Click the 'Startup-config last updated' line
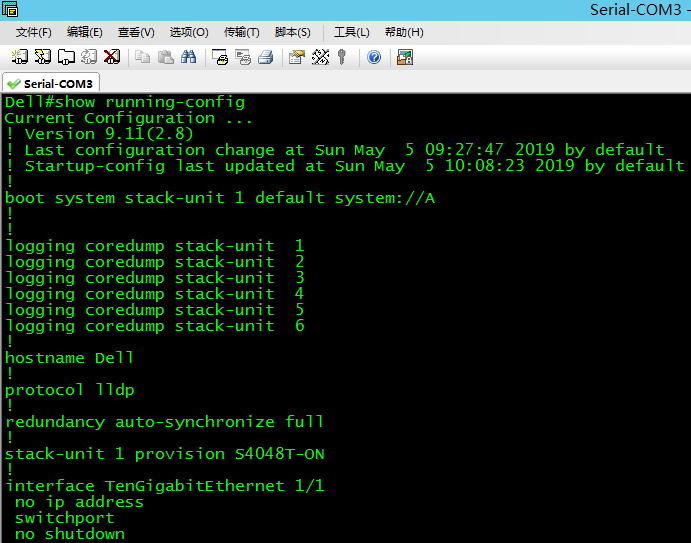This screenshot has width=691, height=543. [346, 166]
